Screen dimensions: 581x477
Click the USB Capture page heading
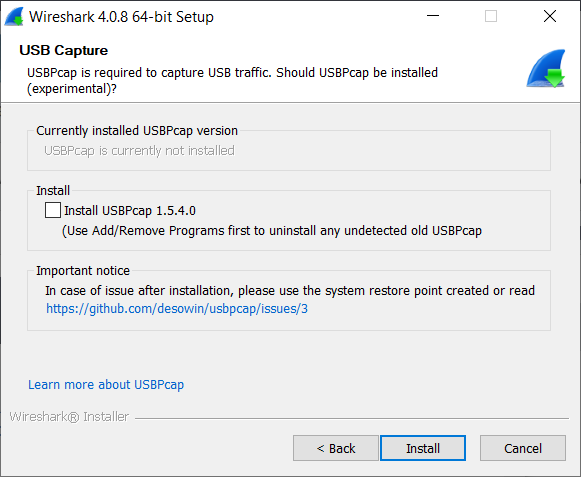[63, 50]
